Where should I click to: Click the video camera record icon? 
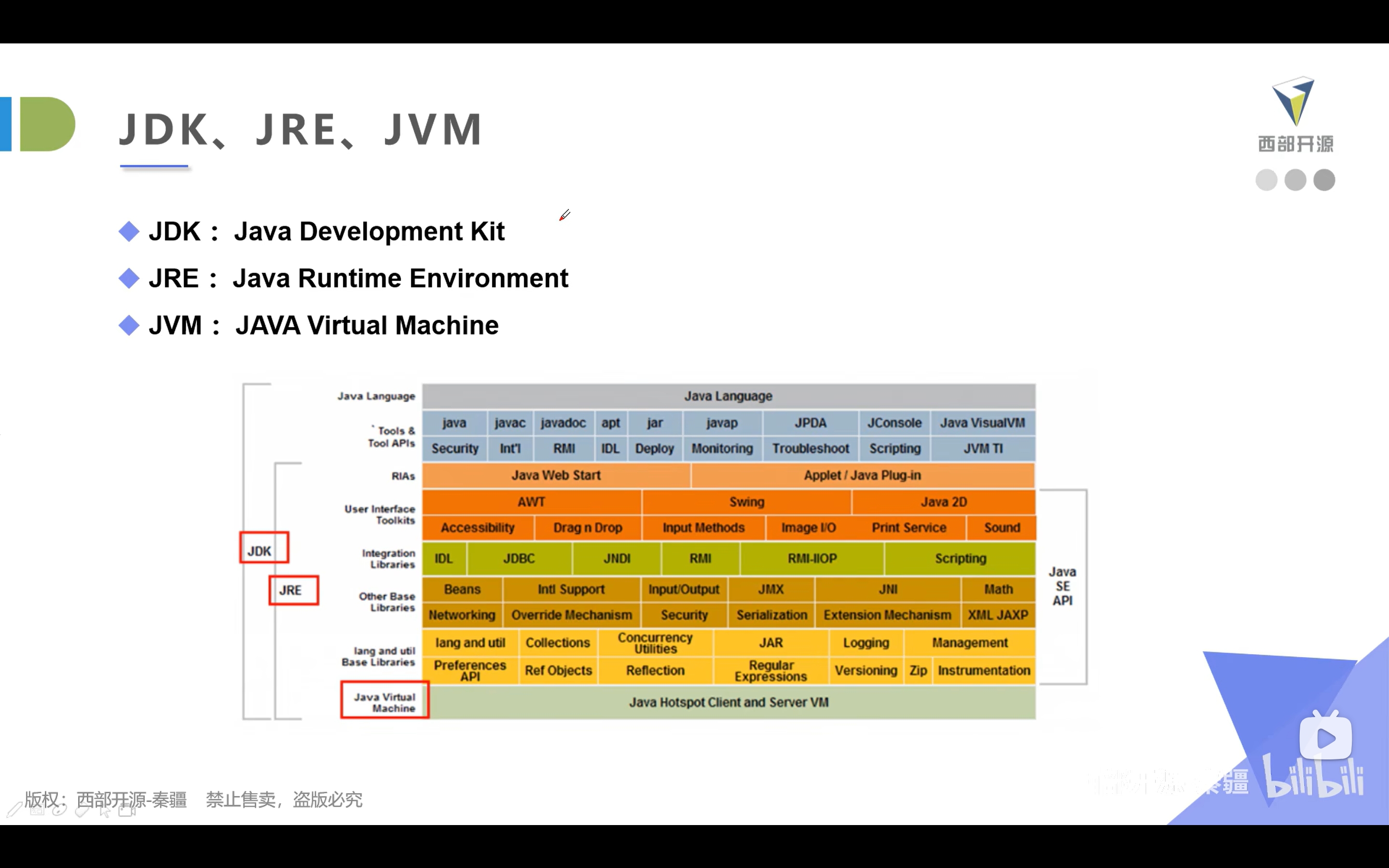point(127,811)
